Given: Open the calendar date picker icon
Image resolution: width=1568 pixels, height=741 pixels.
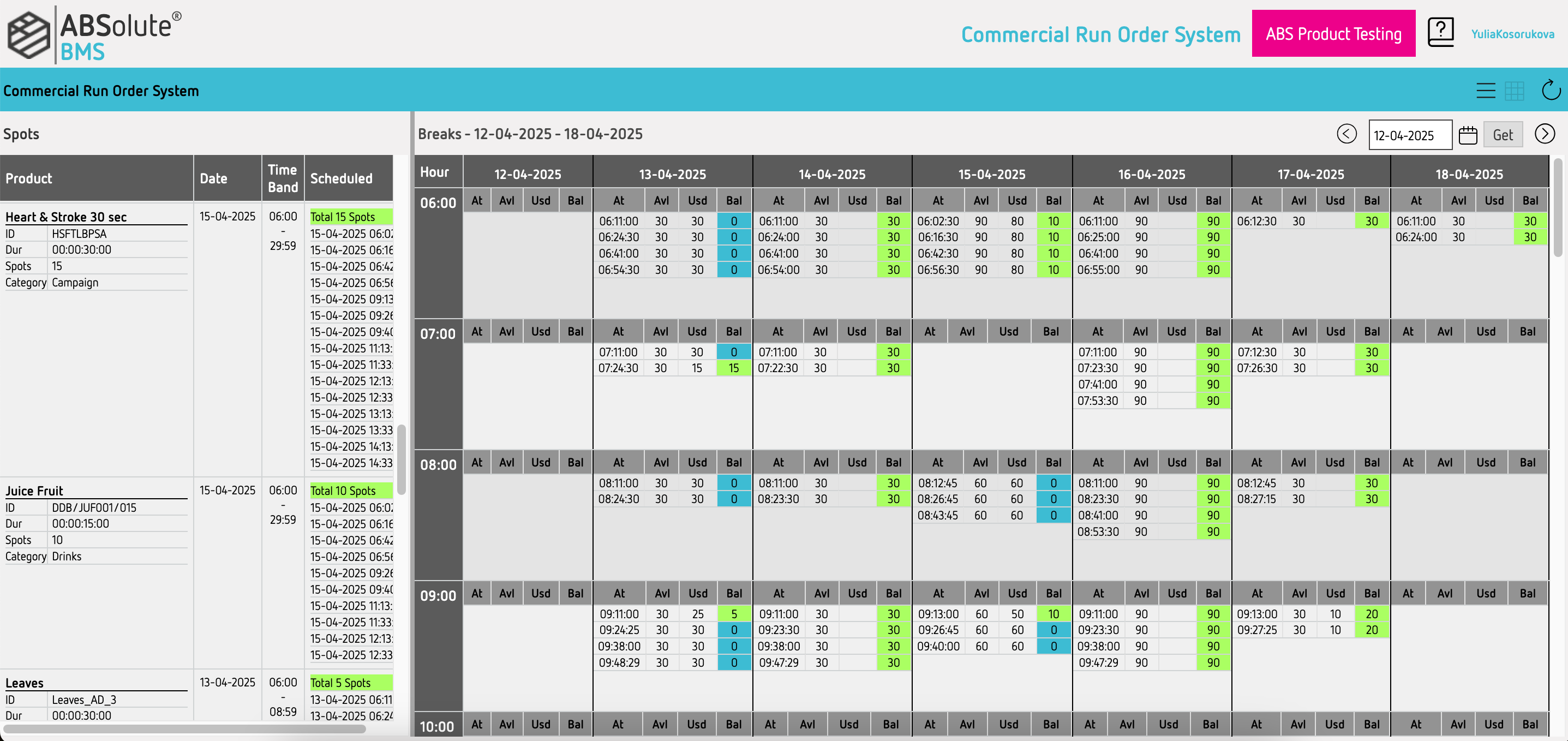Looking at the screenshot, I should click(x=1468, y=135).
